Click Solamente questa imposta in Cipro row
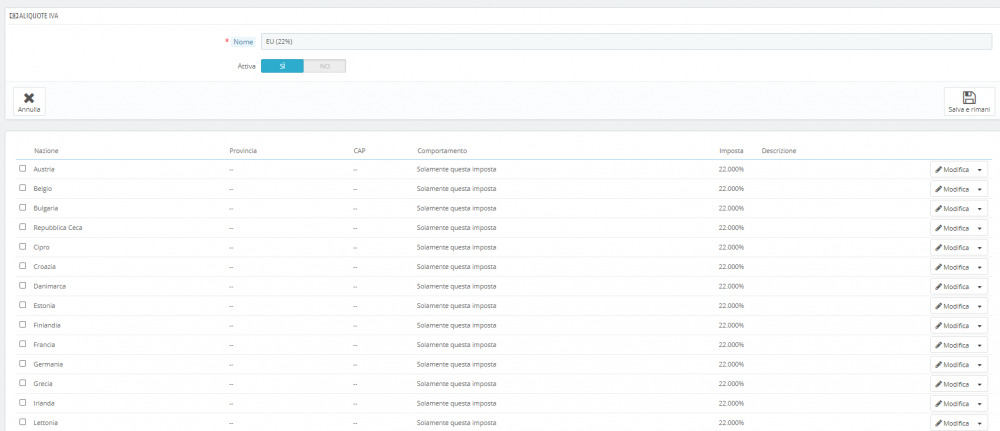 (x=457, y=247)
